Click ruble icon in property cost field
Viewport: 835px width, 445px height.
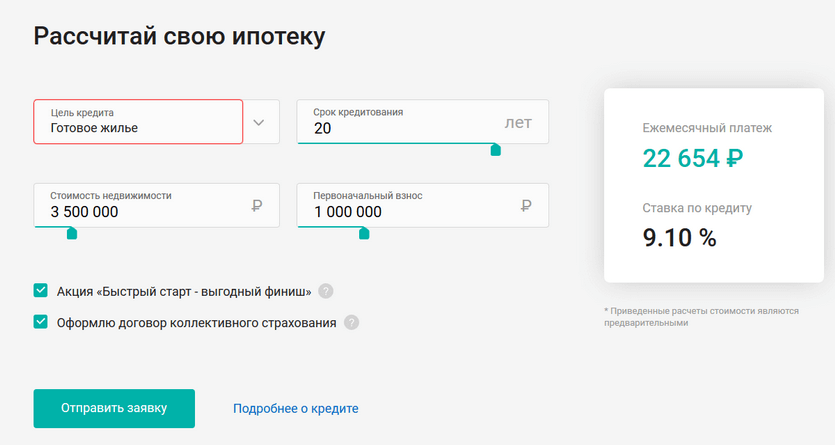coord(257,205)
